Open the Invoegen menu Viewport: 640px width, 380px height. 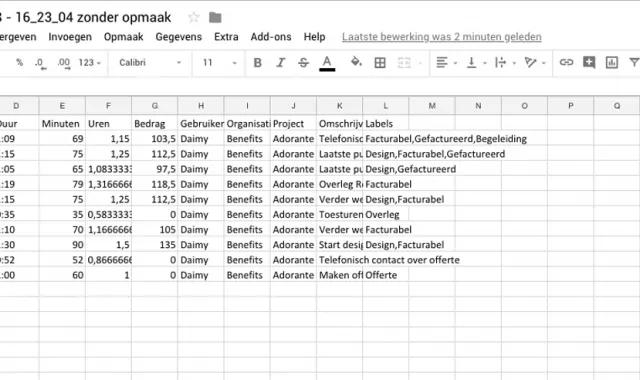(70, 37)
